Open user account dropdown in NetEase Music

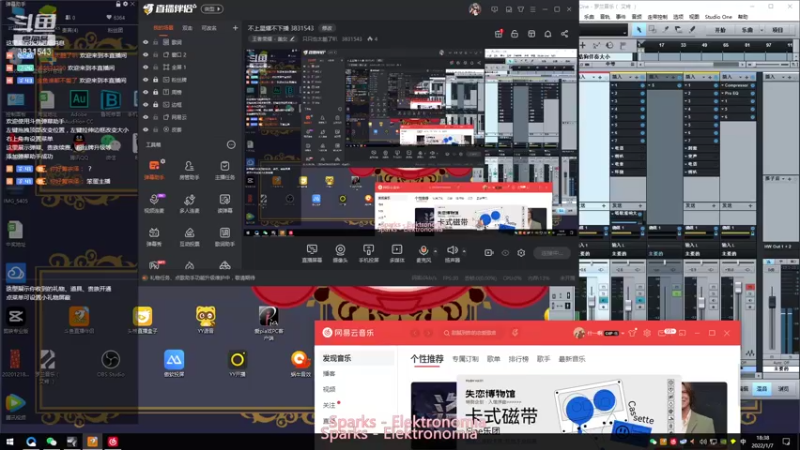click(622, 333)
